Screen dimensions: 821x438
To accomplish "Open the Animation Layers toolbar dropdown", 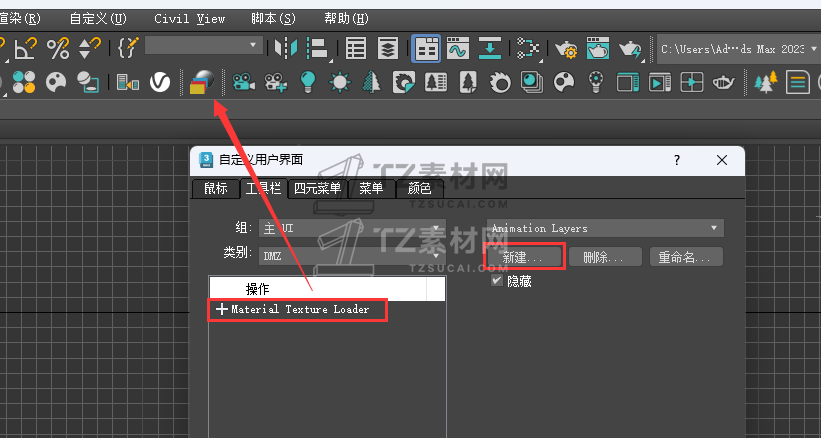I will click(x=605, y=229).
